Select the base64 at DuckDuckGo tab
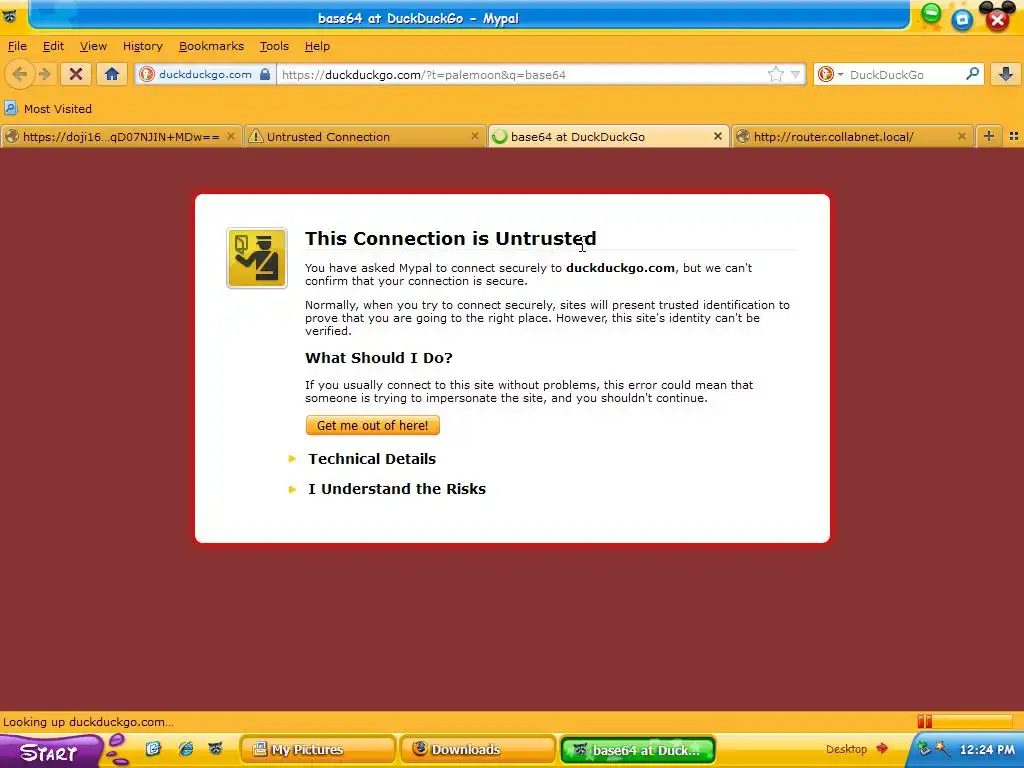This screenshot has width=1024, height=768. (x=607, y=136)
